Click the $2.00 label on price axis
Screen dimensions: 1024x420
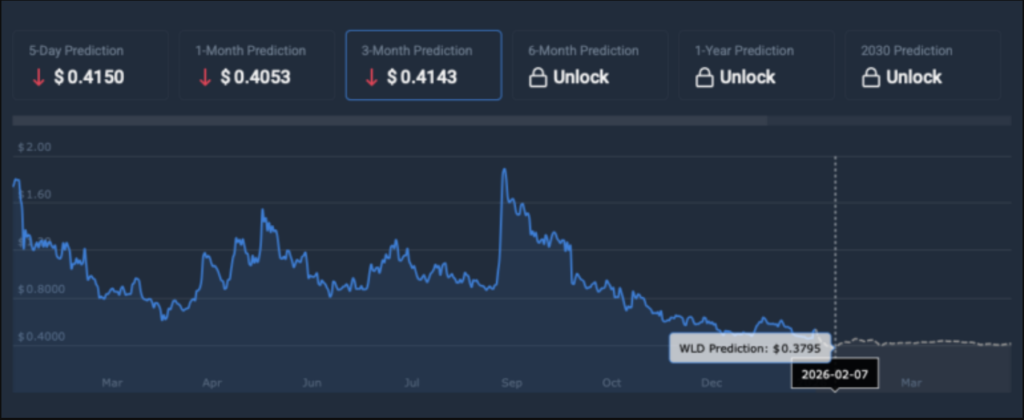click(34, 147)
